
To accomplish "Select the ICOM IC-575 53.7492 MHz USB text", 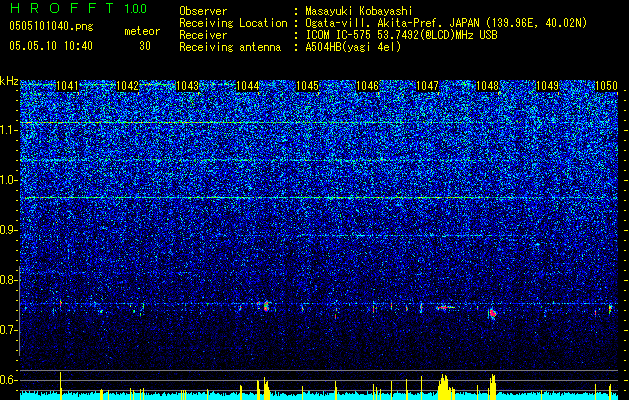I will point(401,35).
